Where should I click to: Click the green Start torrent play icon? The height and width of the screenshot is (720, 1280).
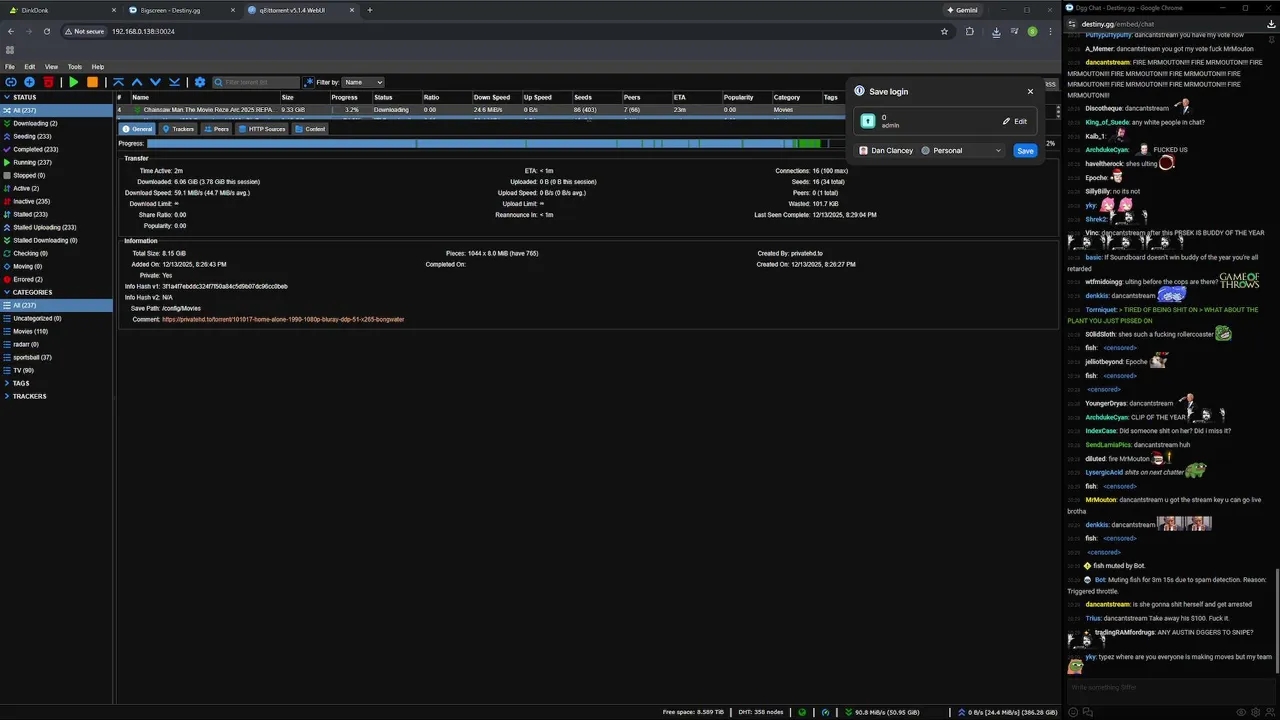(73, 82)
